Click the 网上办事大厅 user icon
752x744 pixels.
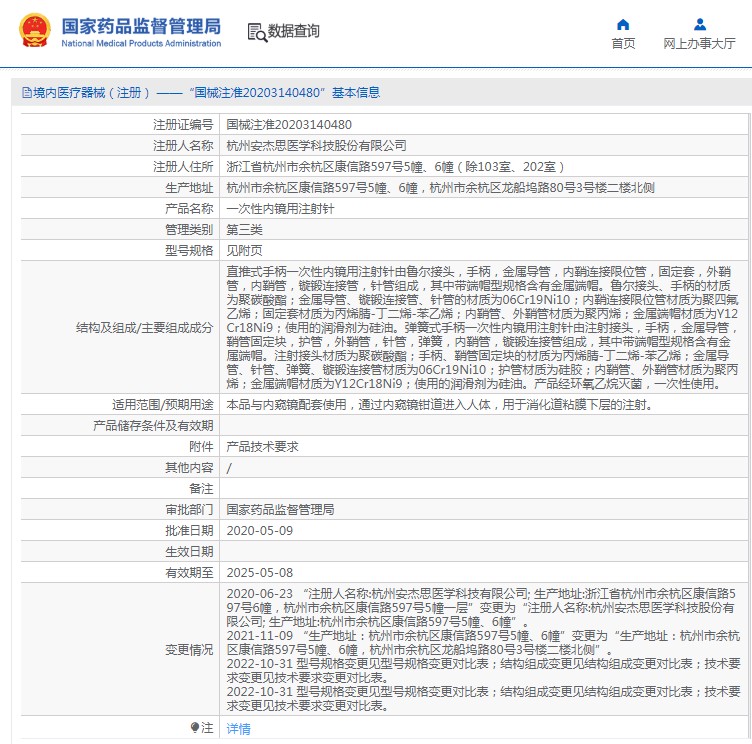[700, 24]
